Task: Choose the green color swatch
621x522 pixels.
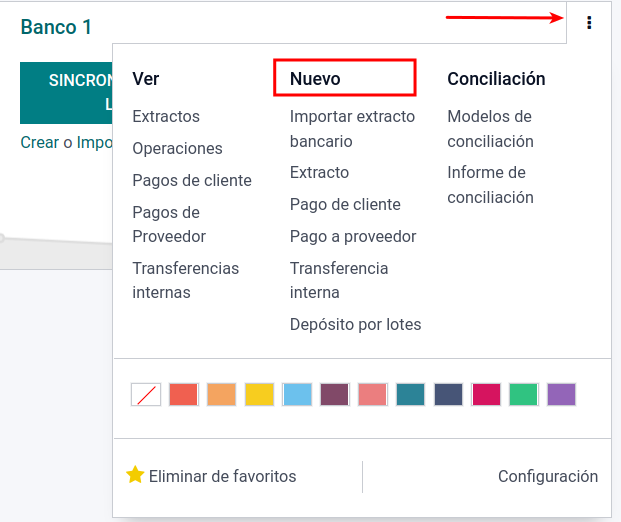Action: tap(524, 394)
